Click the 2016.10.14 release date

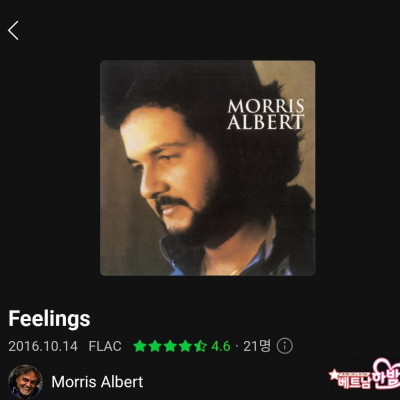point(43,346)
